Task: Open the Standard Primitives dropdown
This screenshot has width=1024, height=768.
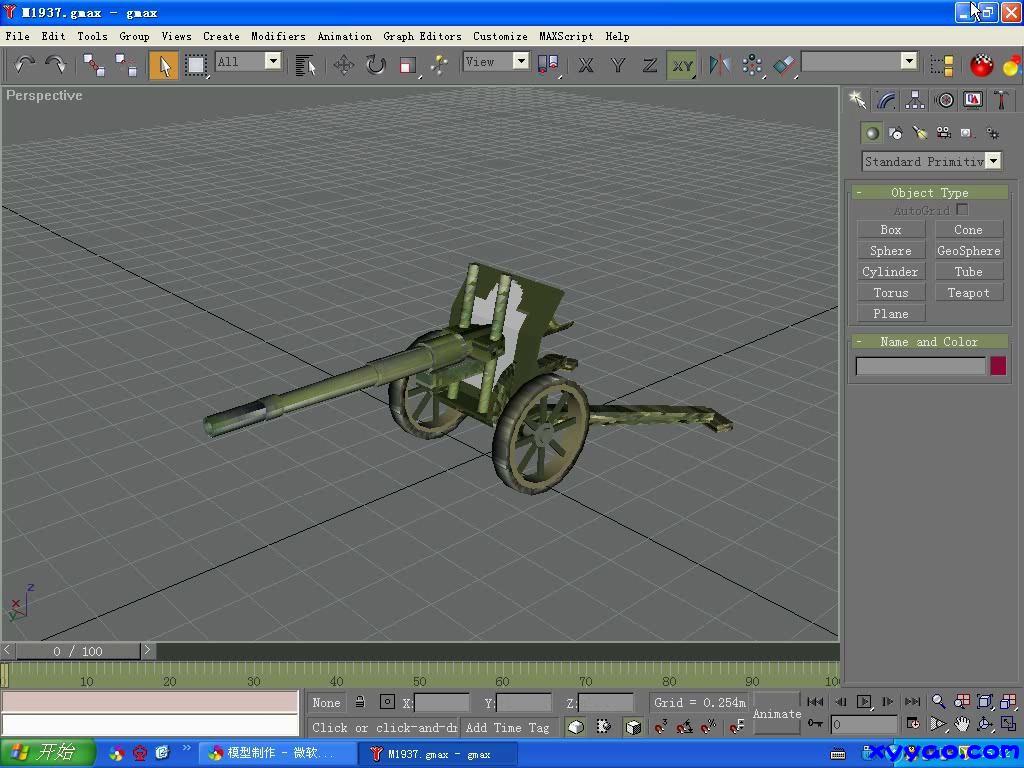Action: pos(931,161)
